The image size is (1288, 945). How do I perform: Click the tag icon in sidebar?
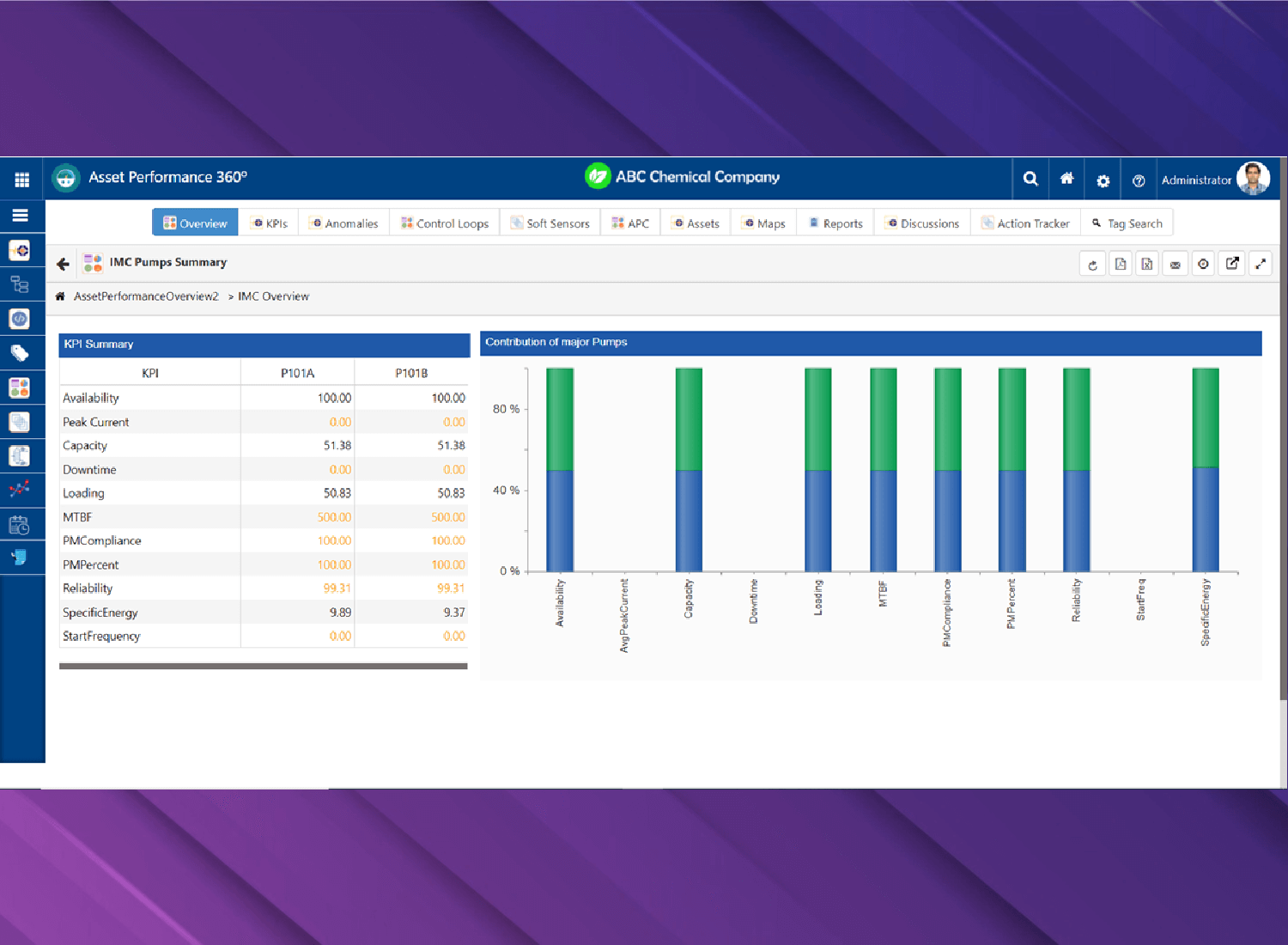click(20, 353)
